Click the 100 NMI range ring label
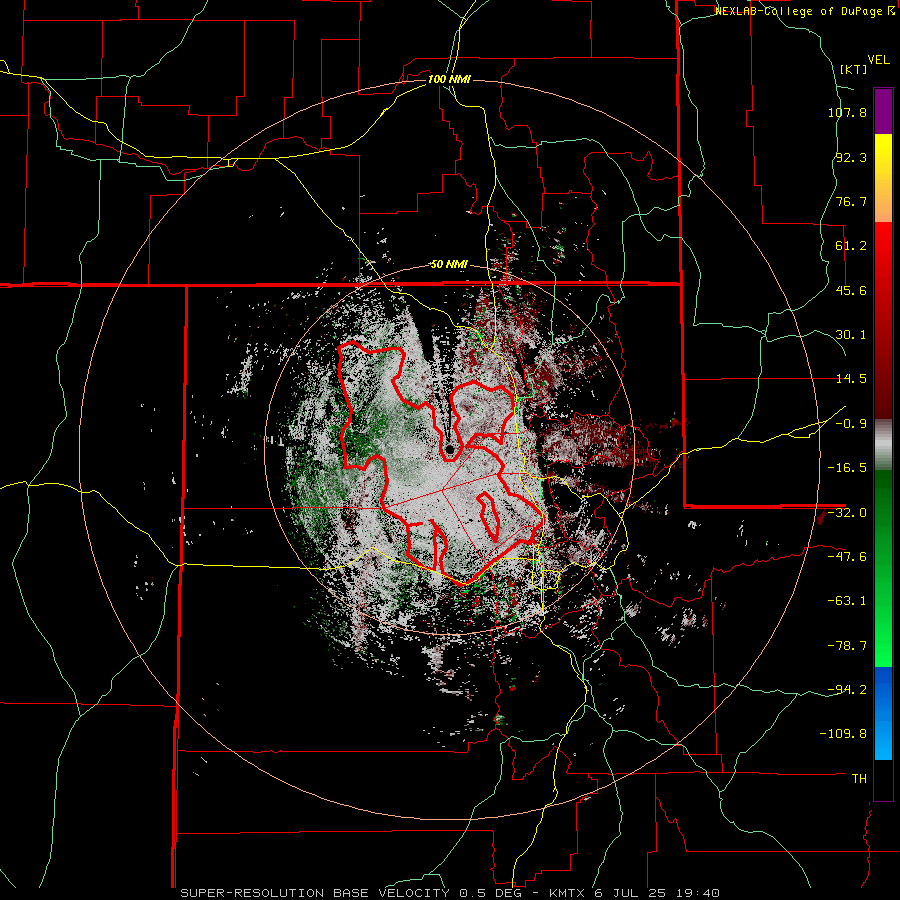This screenshot has height=900, width=900. coord(449,79)
